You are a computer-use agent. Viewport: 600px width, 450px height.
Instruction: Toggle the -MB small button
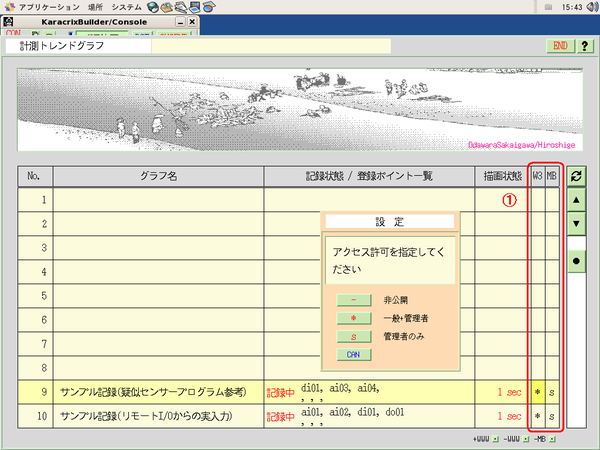pos(552,439)
